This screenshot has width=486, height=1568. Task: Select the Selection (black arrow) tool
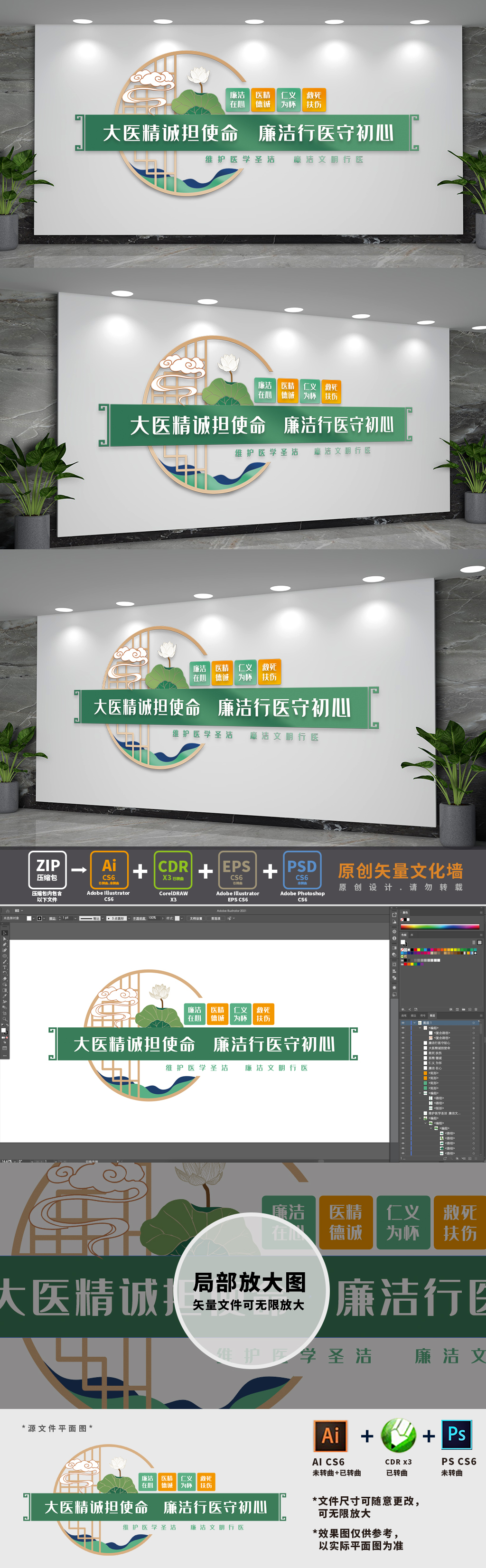coord(5,933)
